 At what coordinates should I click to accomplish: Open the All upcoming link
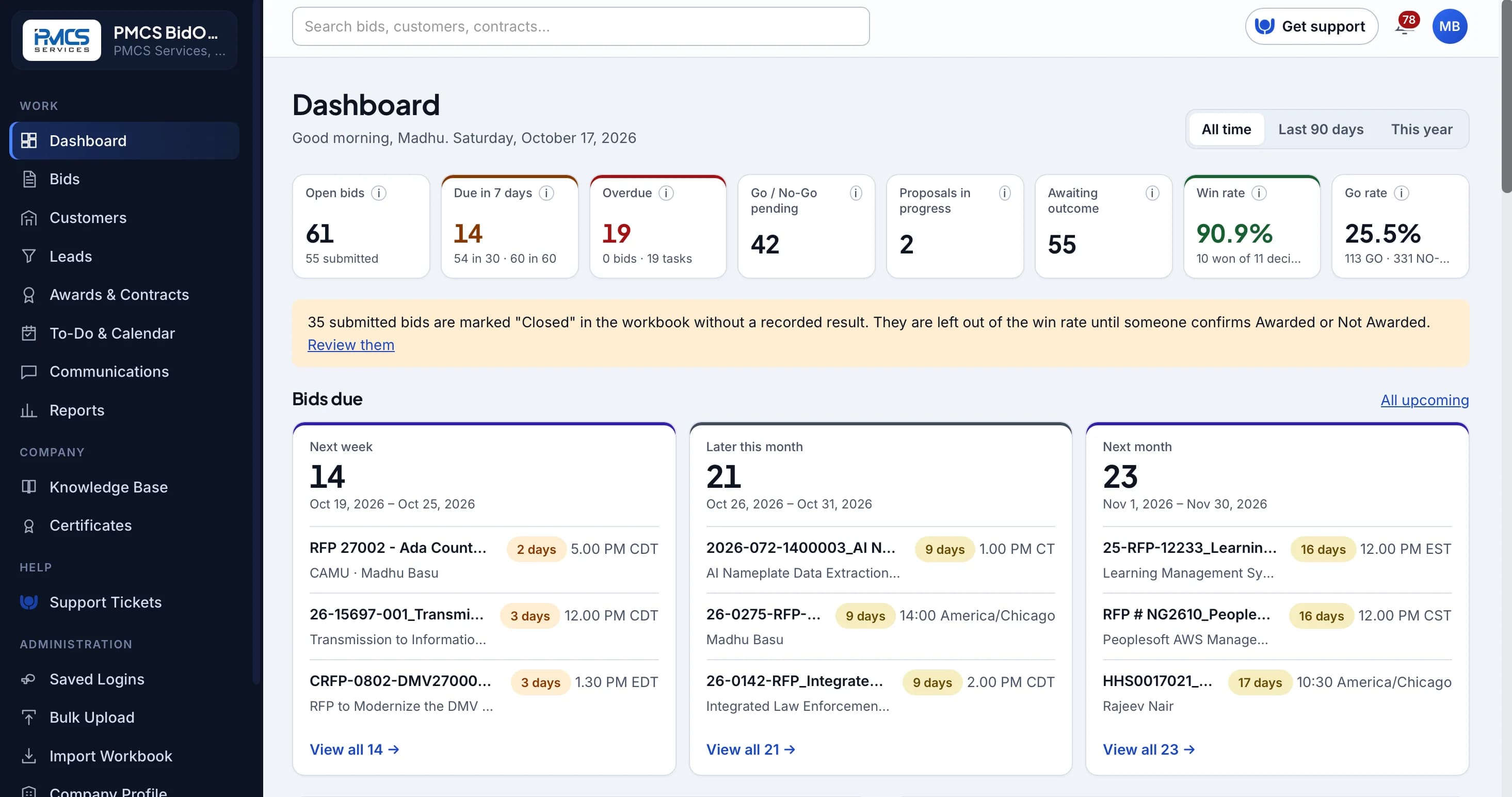pyautogui.click(x=1425, y=401)
